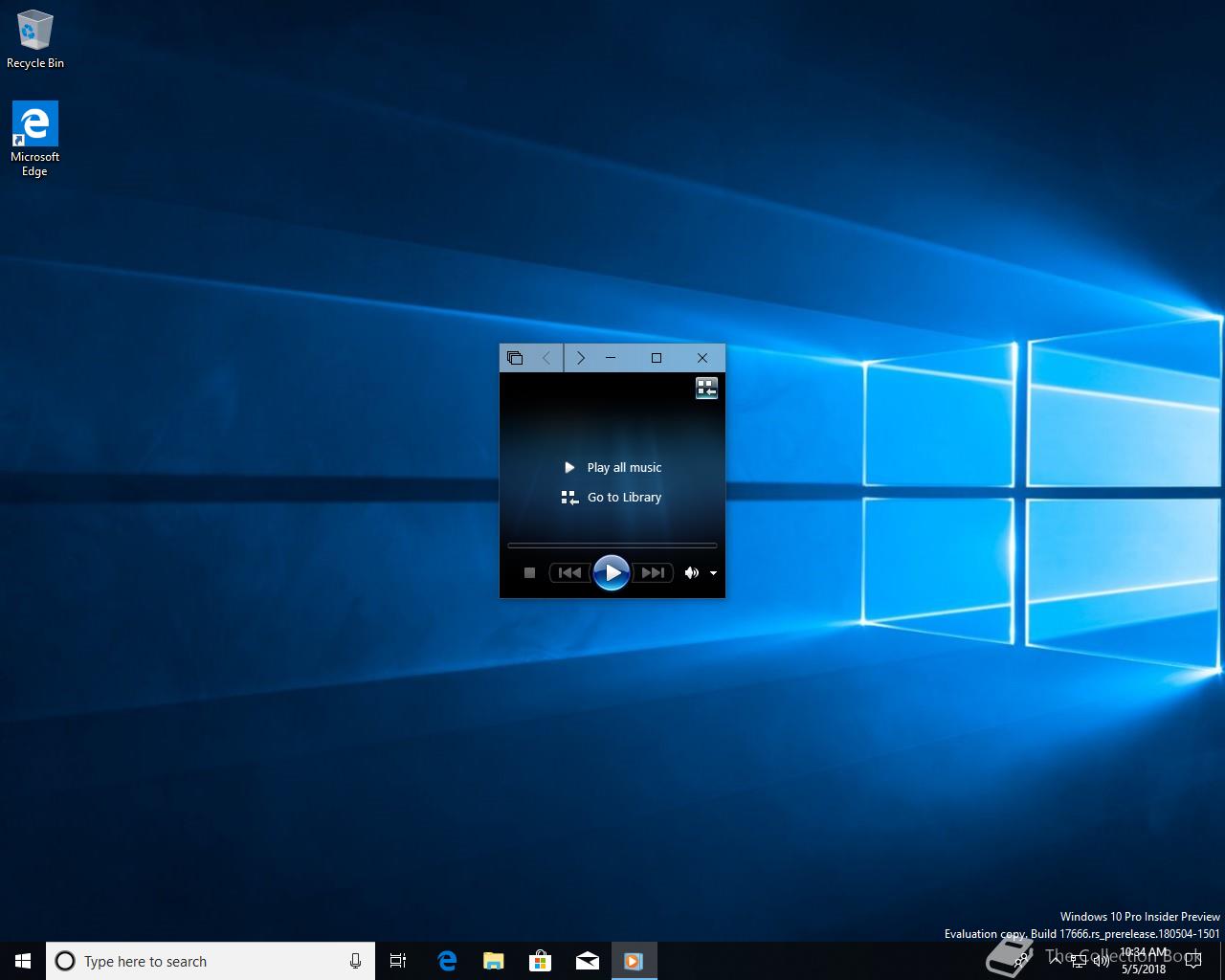Launch File Explorer from the taskbar
The image size is (1225, 980).
493,961
